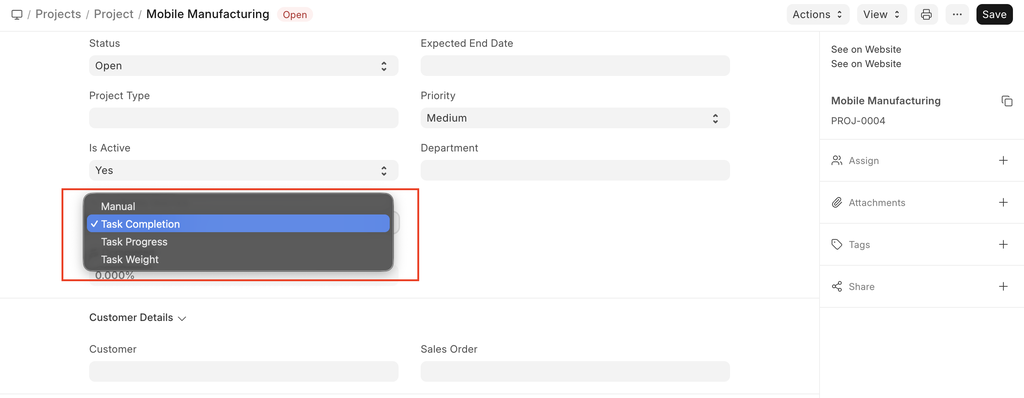Open the three-dots more options menu

point(957,14)
